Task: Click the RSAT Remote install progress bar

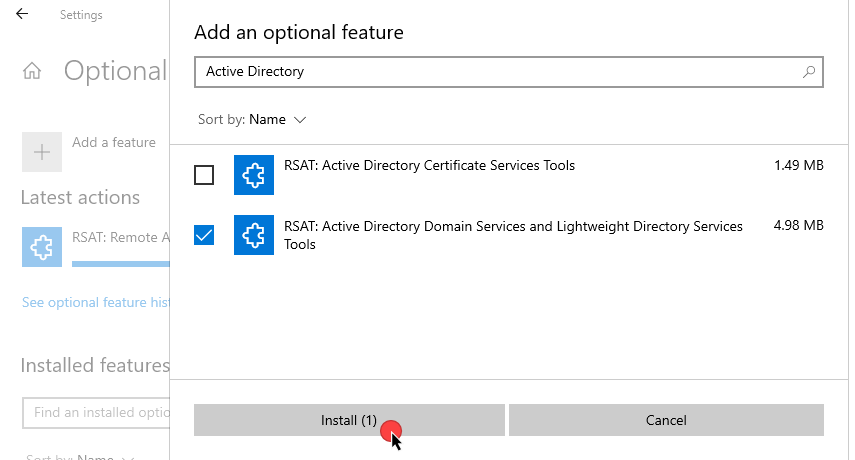Action: (120, 265)
